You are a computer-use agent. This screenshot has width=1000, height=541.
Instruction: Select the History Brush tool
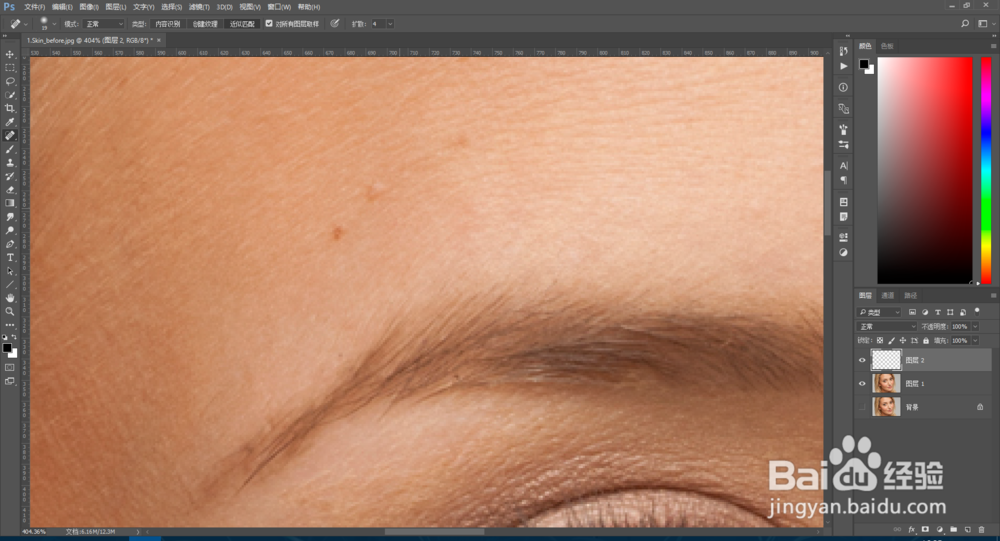tap(10, 175)
